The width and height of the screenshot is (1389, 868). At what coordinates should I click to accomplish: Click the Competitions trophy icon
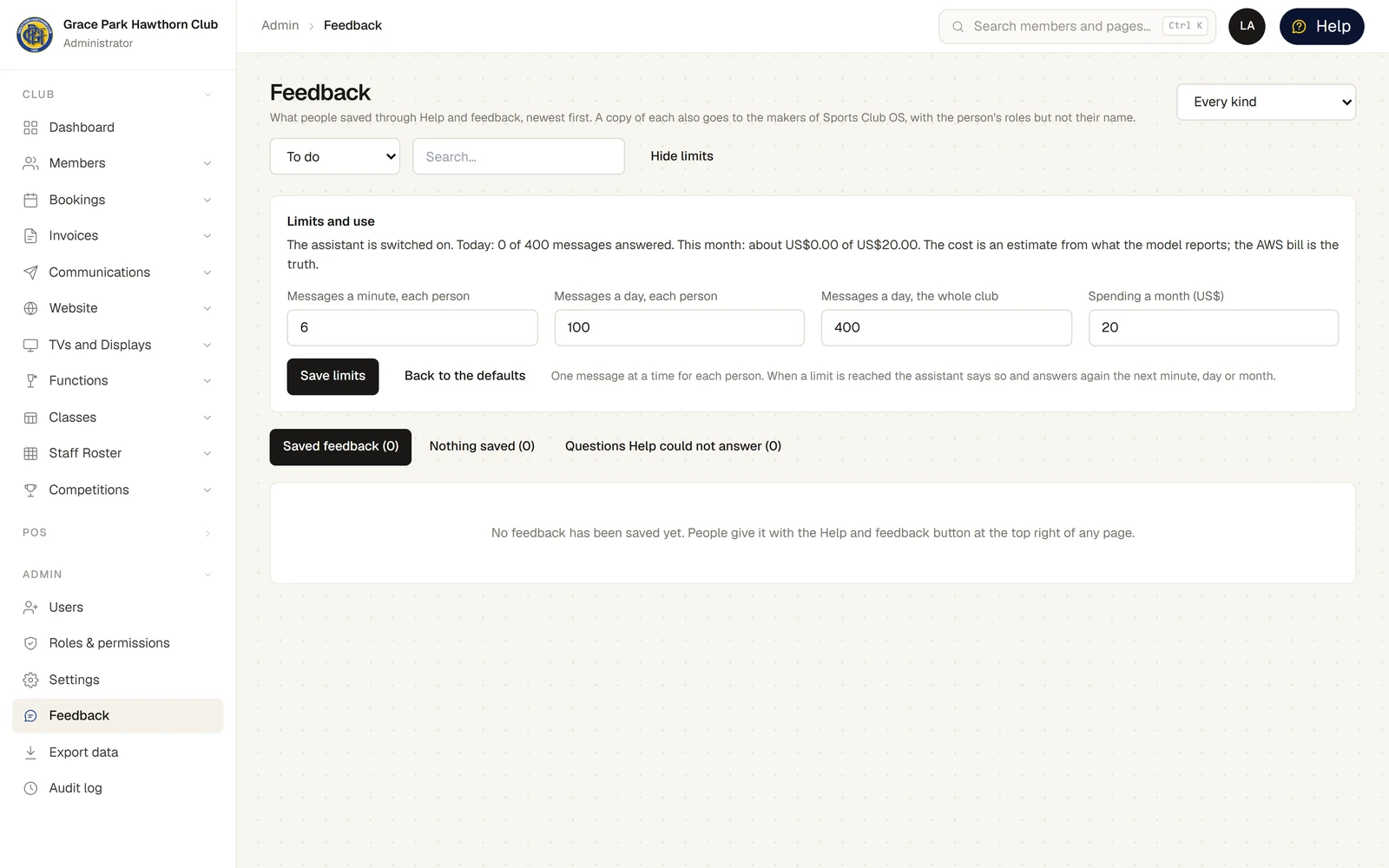point(30,490)
